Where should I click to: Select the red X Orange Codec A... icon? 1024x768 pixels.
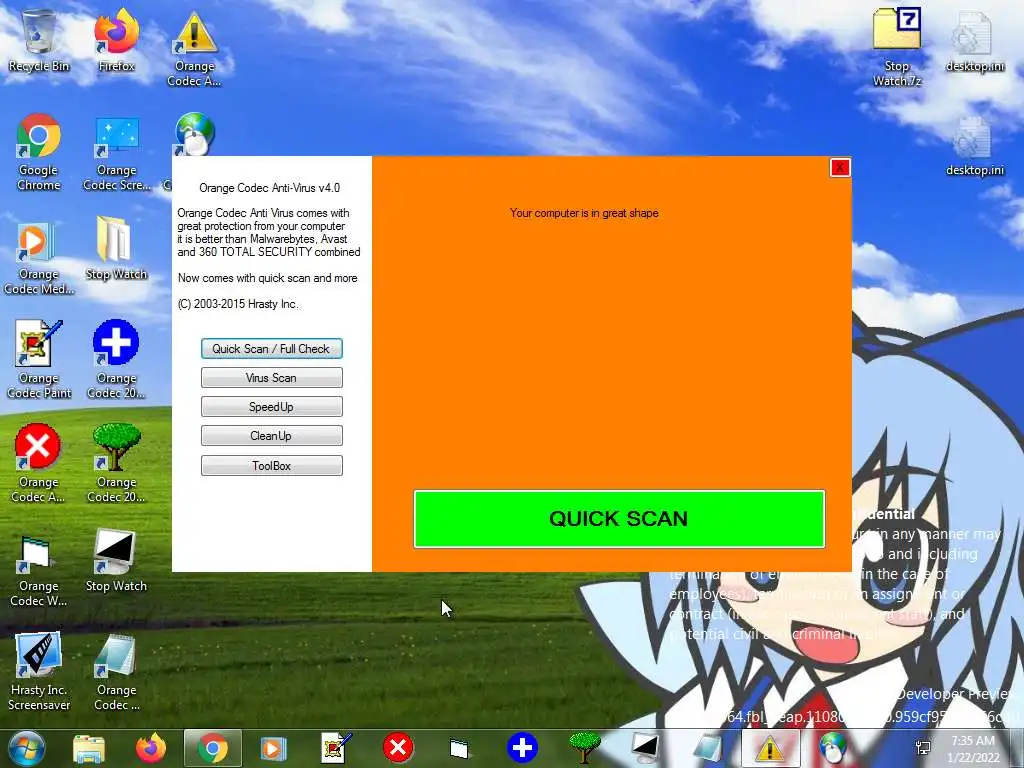click(x=39, y=463)
